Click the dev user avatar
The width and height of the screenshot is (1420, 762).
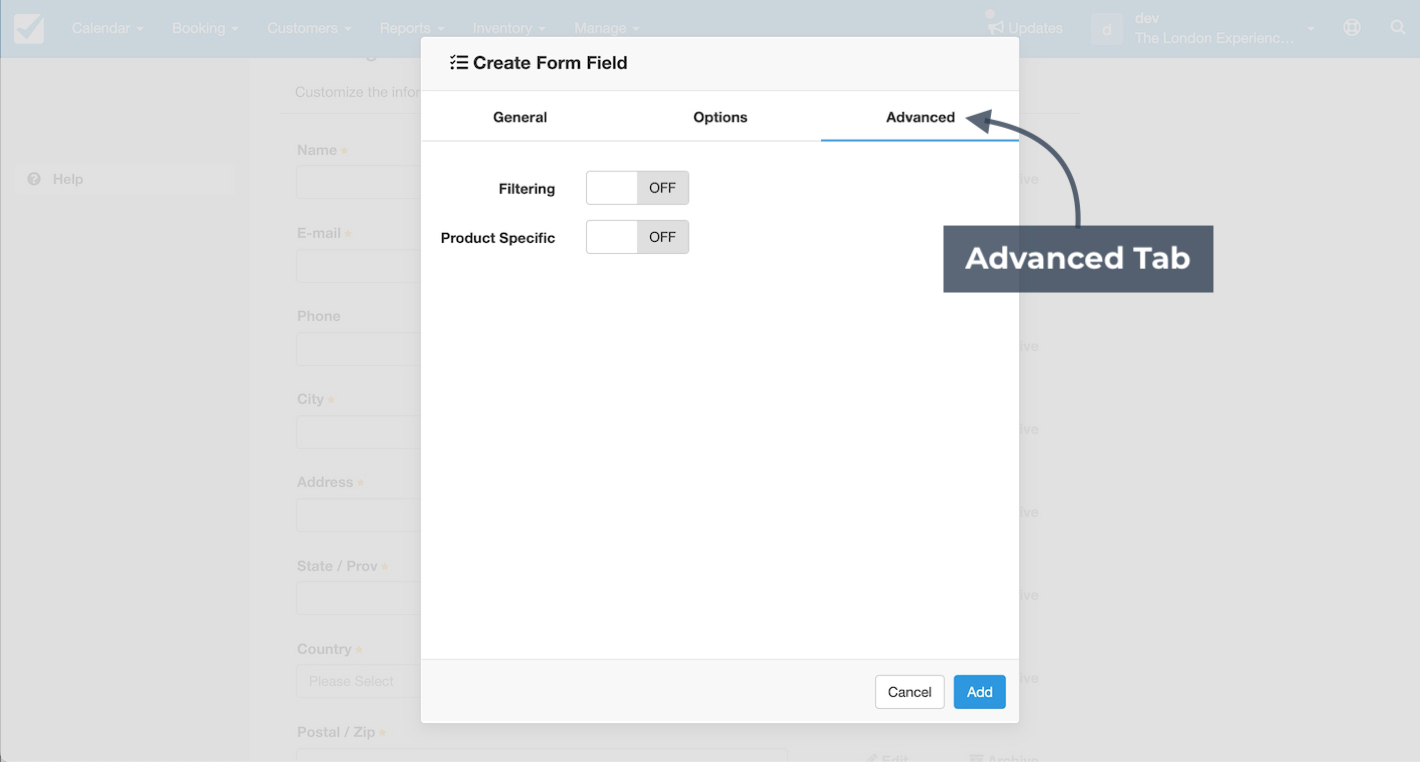(x=1107, y=29)
